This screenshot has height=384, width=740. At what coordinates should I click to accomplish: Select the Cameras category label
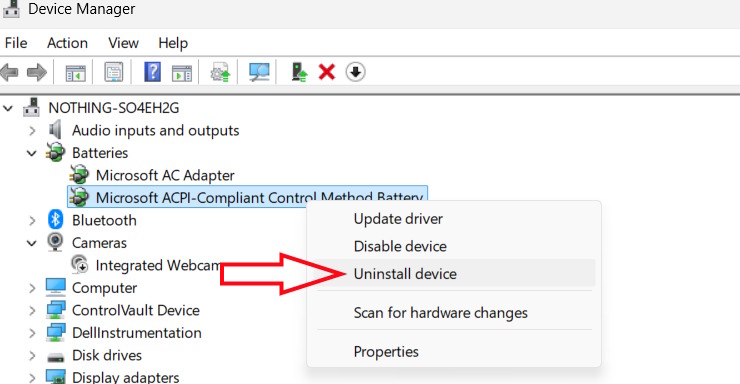click(99, 243)
